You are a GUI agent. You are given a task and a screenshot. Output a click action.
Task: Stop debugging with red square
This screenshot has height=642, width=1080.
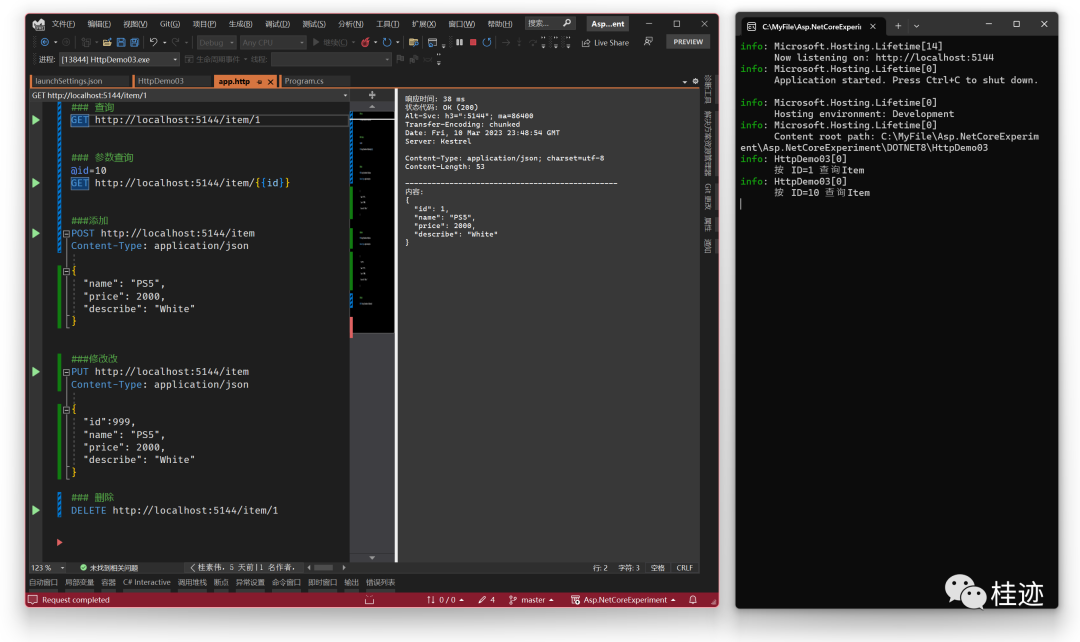pos(473,43)
